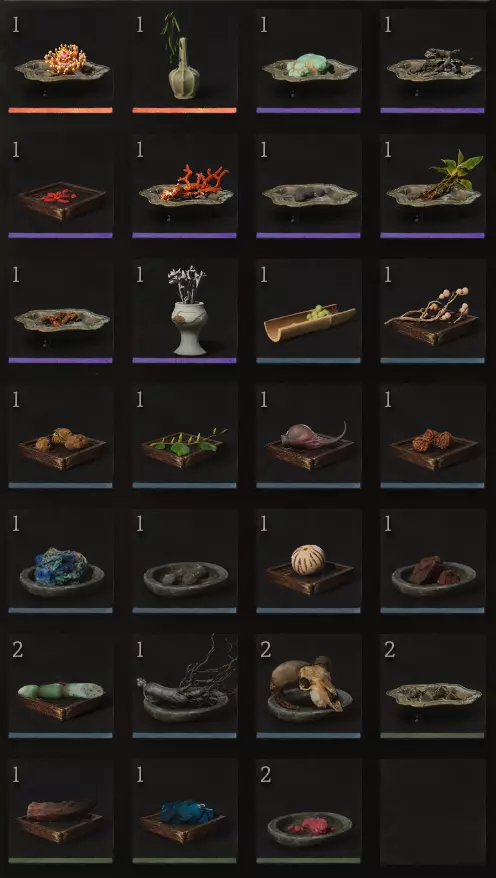Select the turquoise stone on plate
The height and width of the screenshot is (878, 496).
click(308, 62)
